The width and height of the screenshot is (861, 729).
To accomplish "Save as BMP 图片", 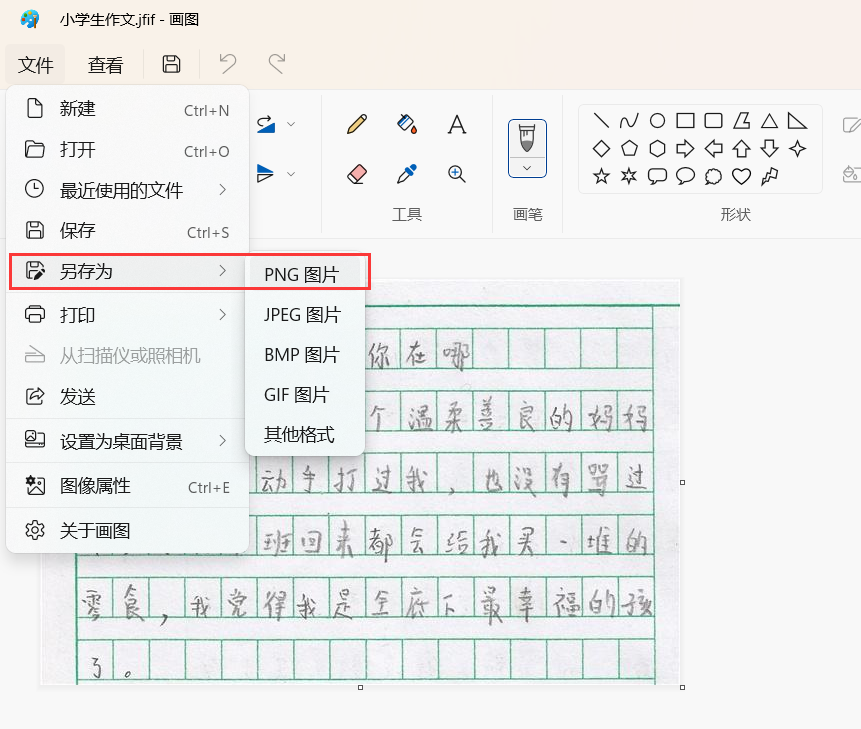I will 305,355.
